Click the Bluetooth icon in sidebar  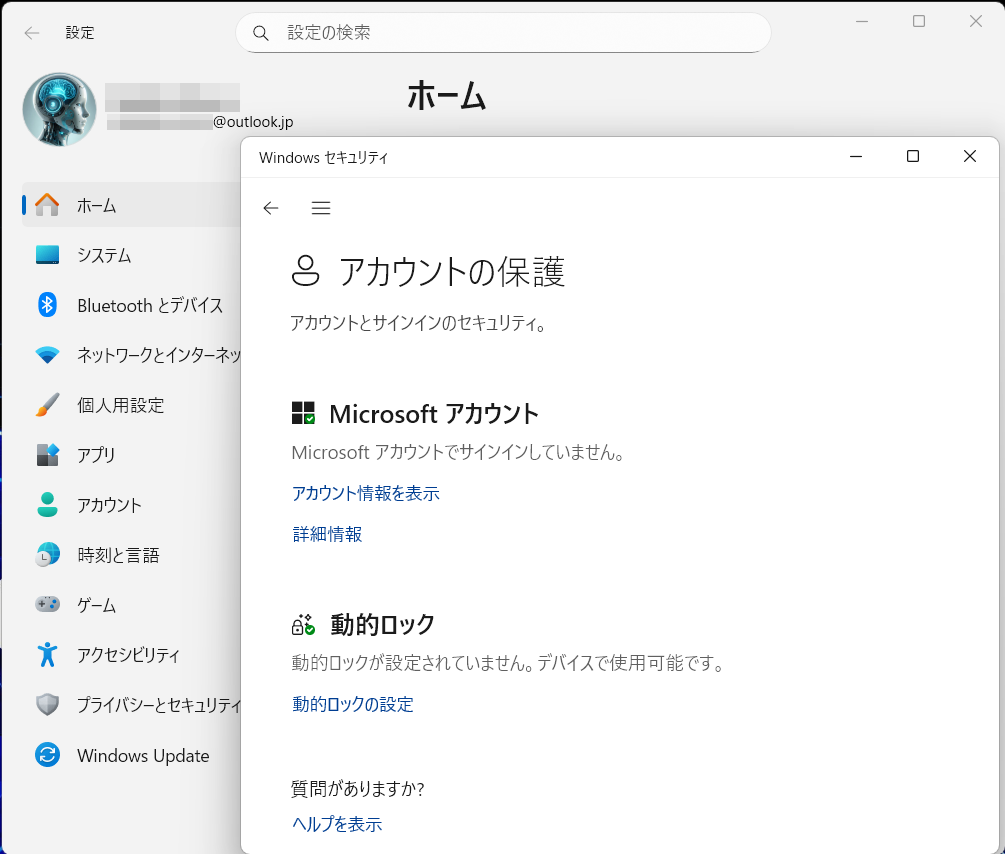point(47,305)
